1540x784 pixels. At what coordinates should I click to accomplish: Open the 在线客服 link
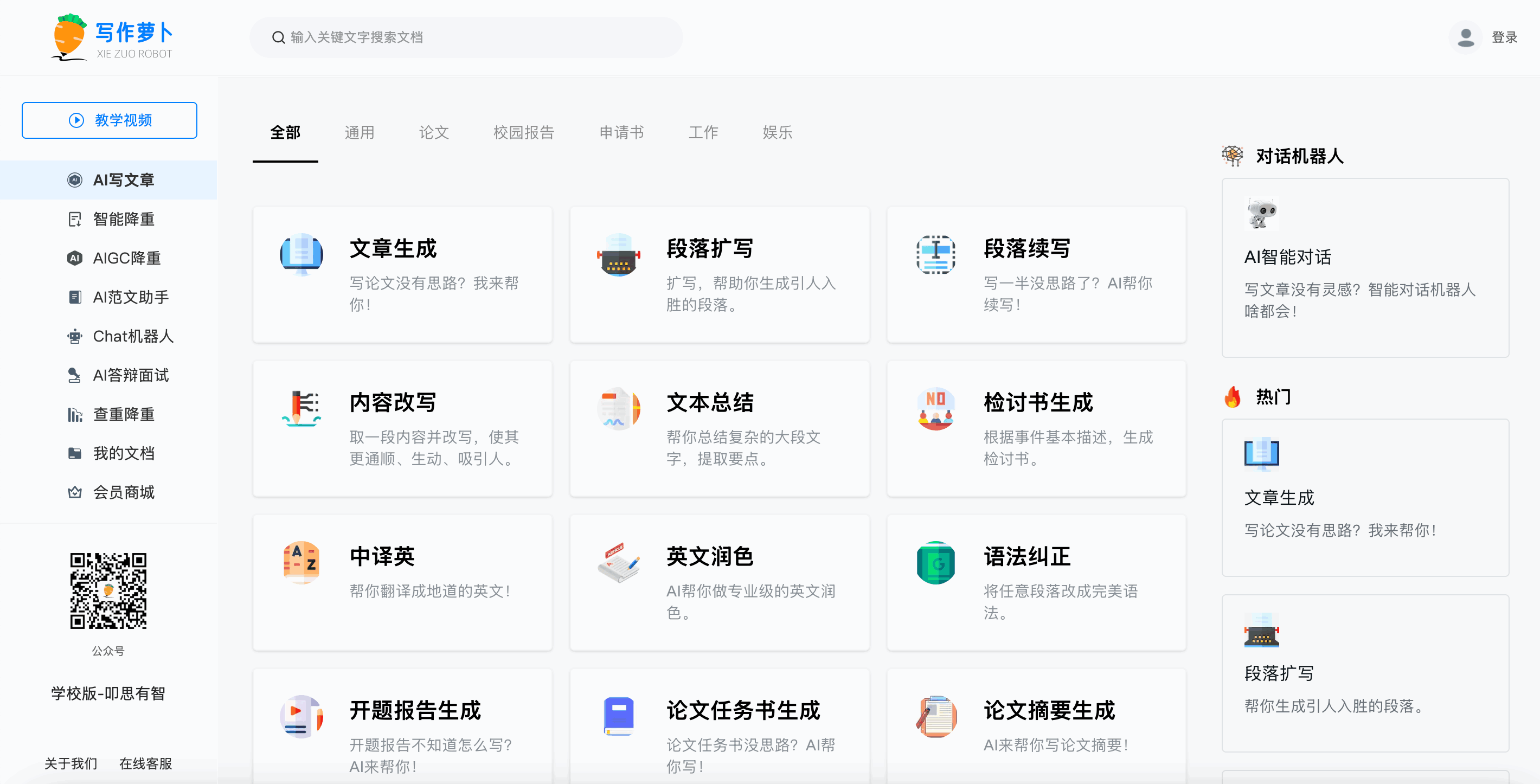tap(145, 764)
